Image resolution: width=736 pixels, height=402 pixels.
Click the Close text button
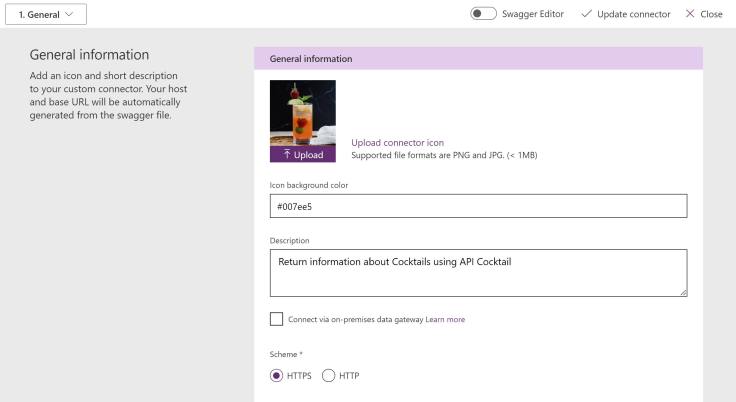click(x=711, y=14)
